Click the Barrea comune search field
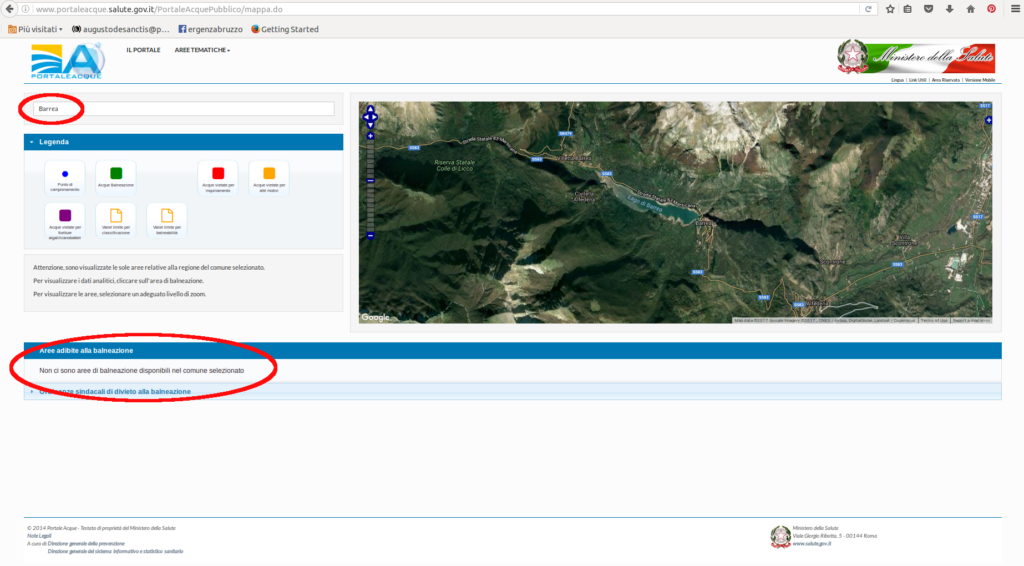This screenshot has width=1024, height=566. 184,109
